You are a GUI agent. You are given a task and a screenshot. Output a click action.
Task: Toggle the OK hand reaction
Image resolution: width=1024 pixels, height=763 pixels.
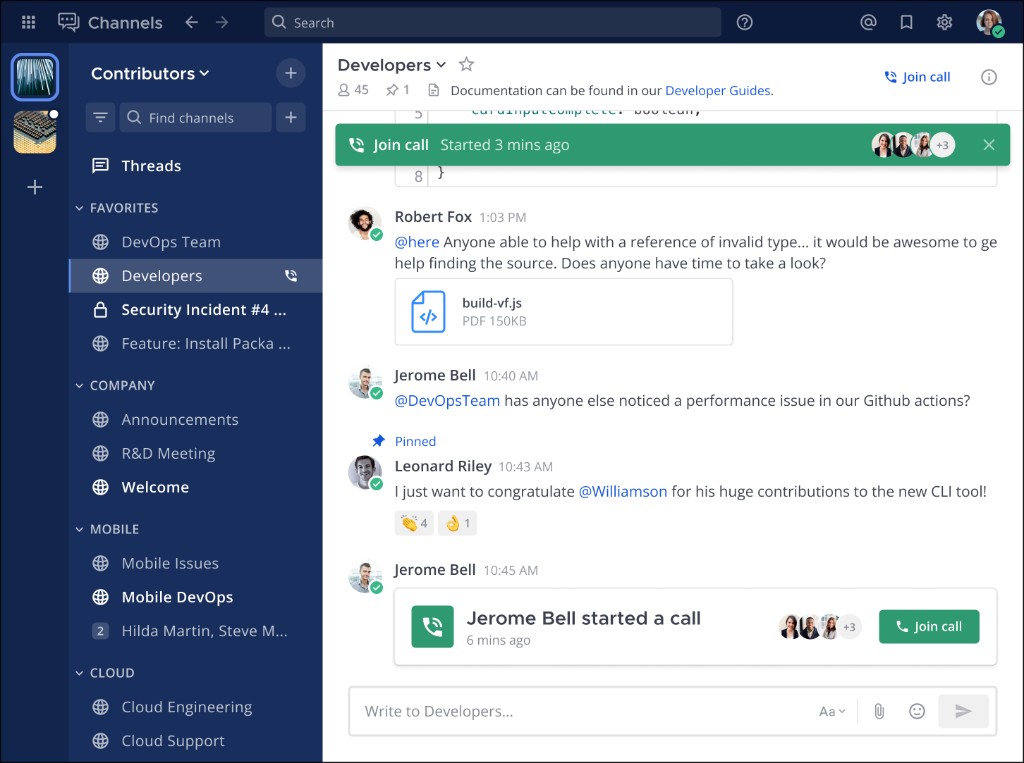[x=457, y=523]
